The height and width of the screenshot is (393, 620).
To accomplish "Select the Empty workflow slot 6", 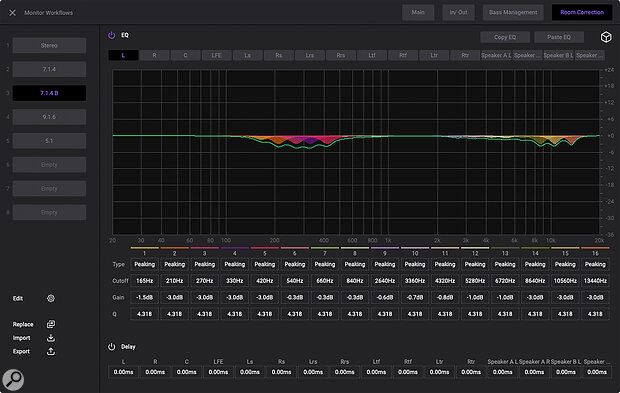I will pyautogui.click(x=49, y=165).
